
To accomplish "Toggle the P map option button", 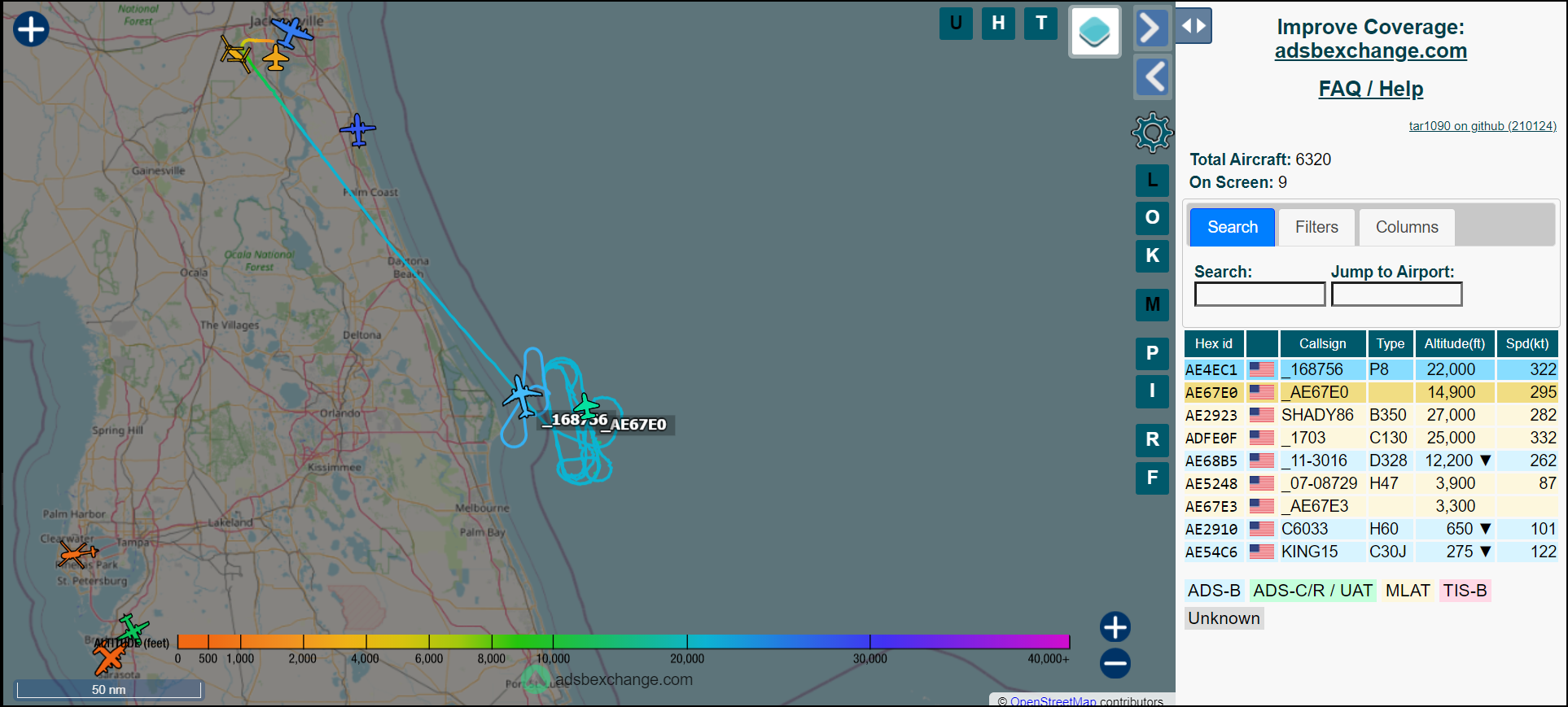I will click(x=1152, y=353).
